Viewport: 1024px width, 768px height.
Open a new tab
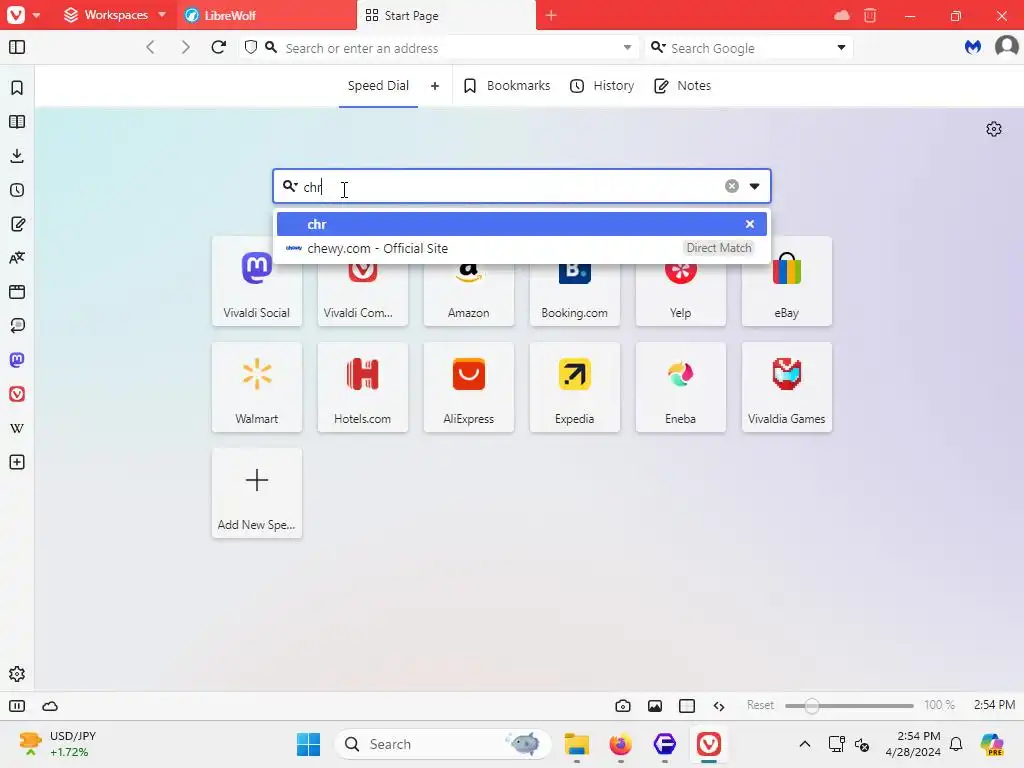(x=551, y=15)
